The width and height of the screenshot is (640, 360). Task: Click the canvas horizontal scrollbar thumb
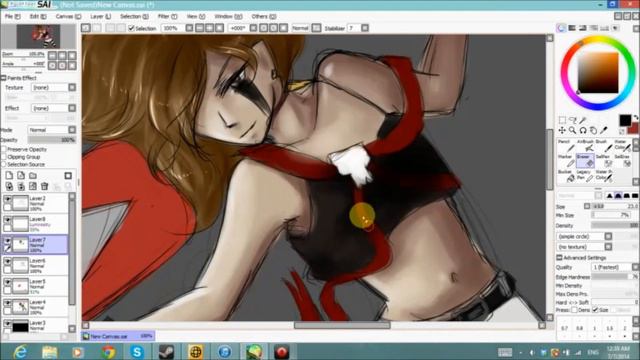(x=342, y=325)
